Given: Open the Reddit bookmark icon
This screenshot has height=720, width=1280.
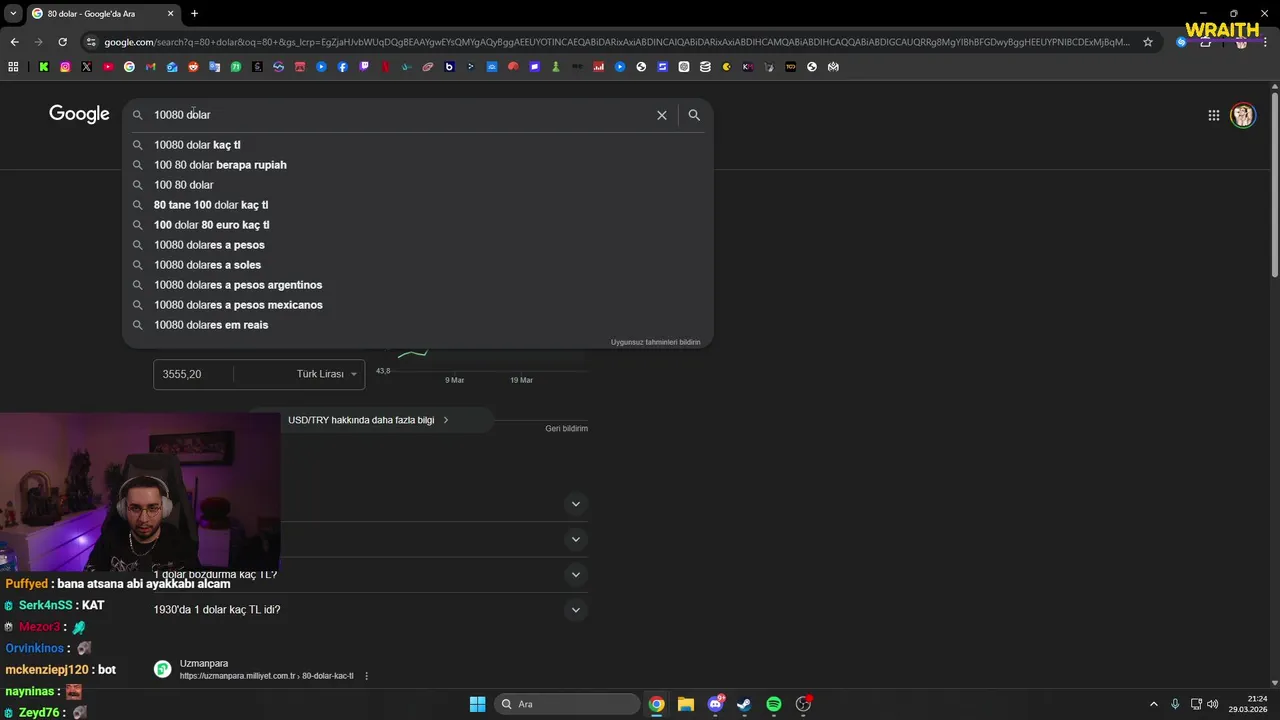Looking at the screenshot, I should 193,67.
